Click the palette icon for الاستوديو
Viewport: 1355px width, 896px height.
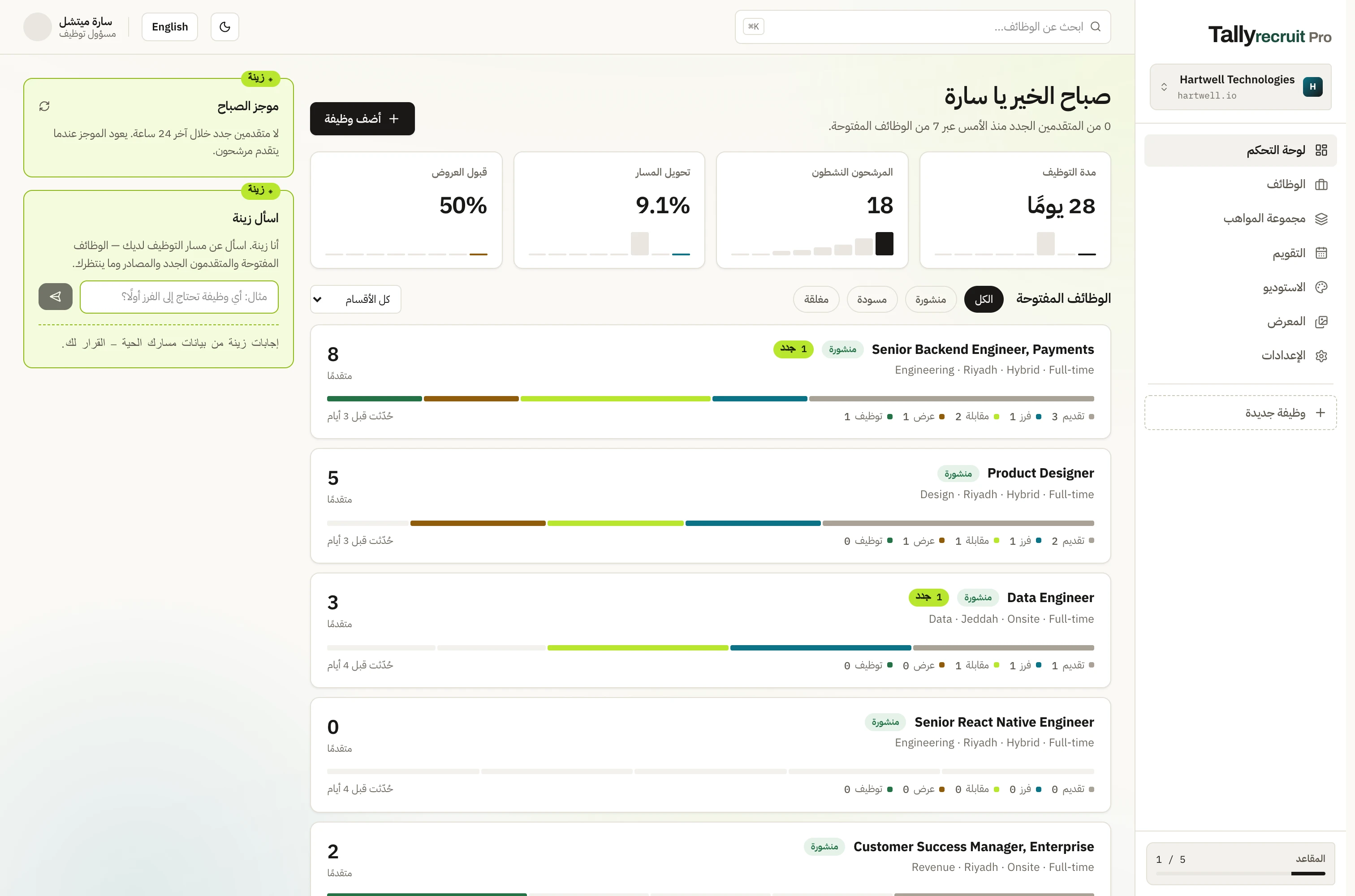point(1320,288)
